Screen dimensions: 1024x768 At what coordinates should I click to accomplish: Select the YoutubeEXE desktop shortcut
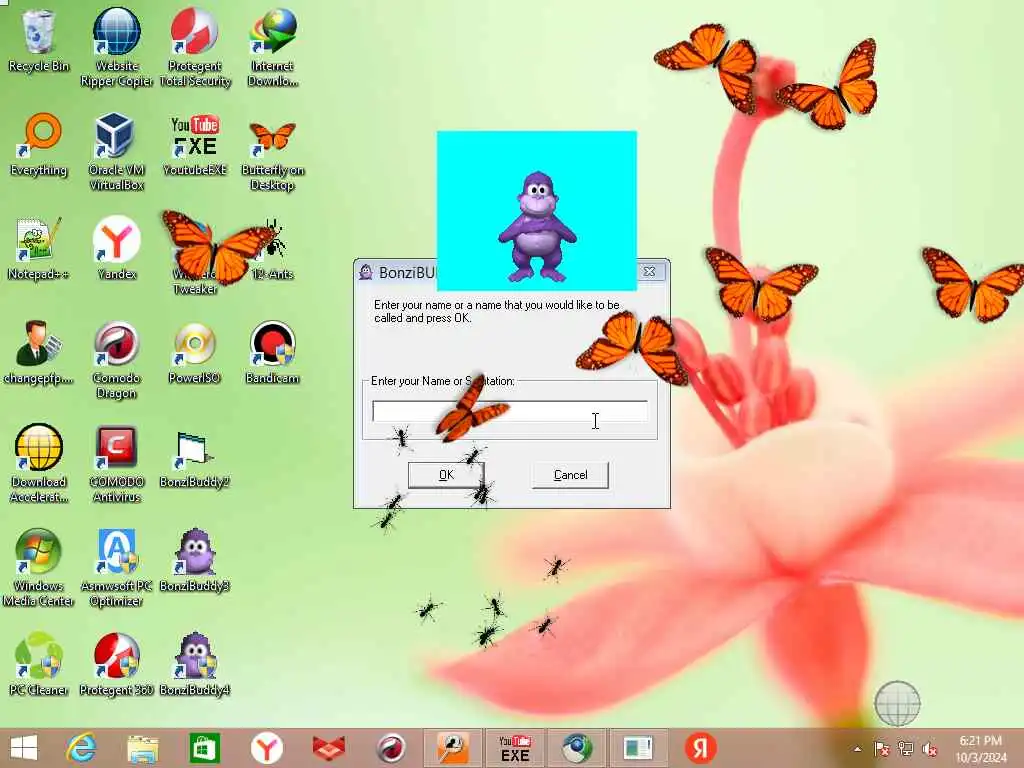(195, 145)
